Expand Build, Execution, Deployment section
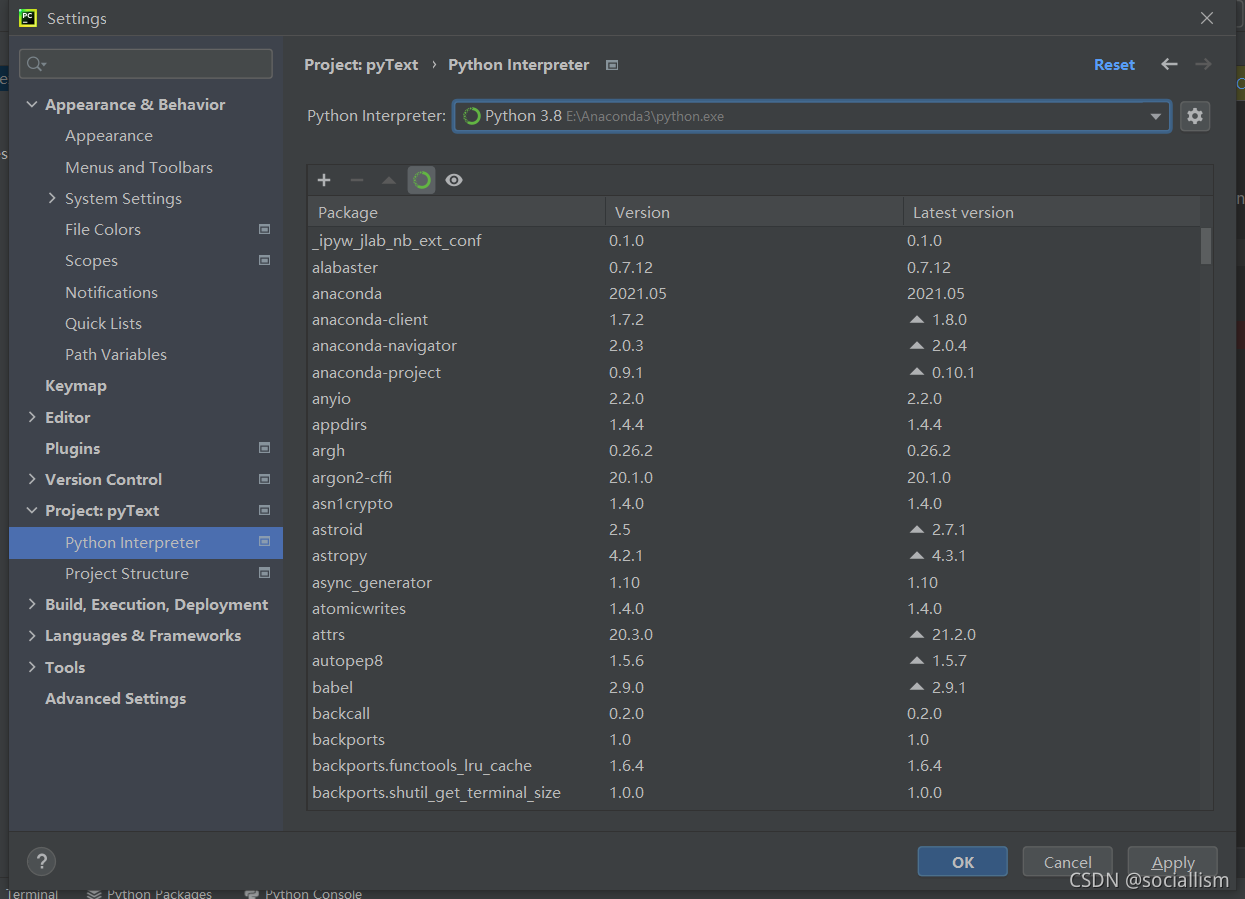 point(32,604)
